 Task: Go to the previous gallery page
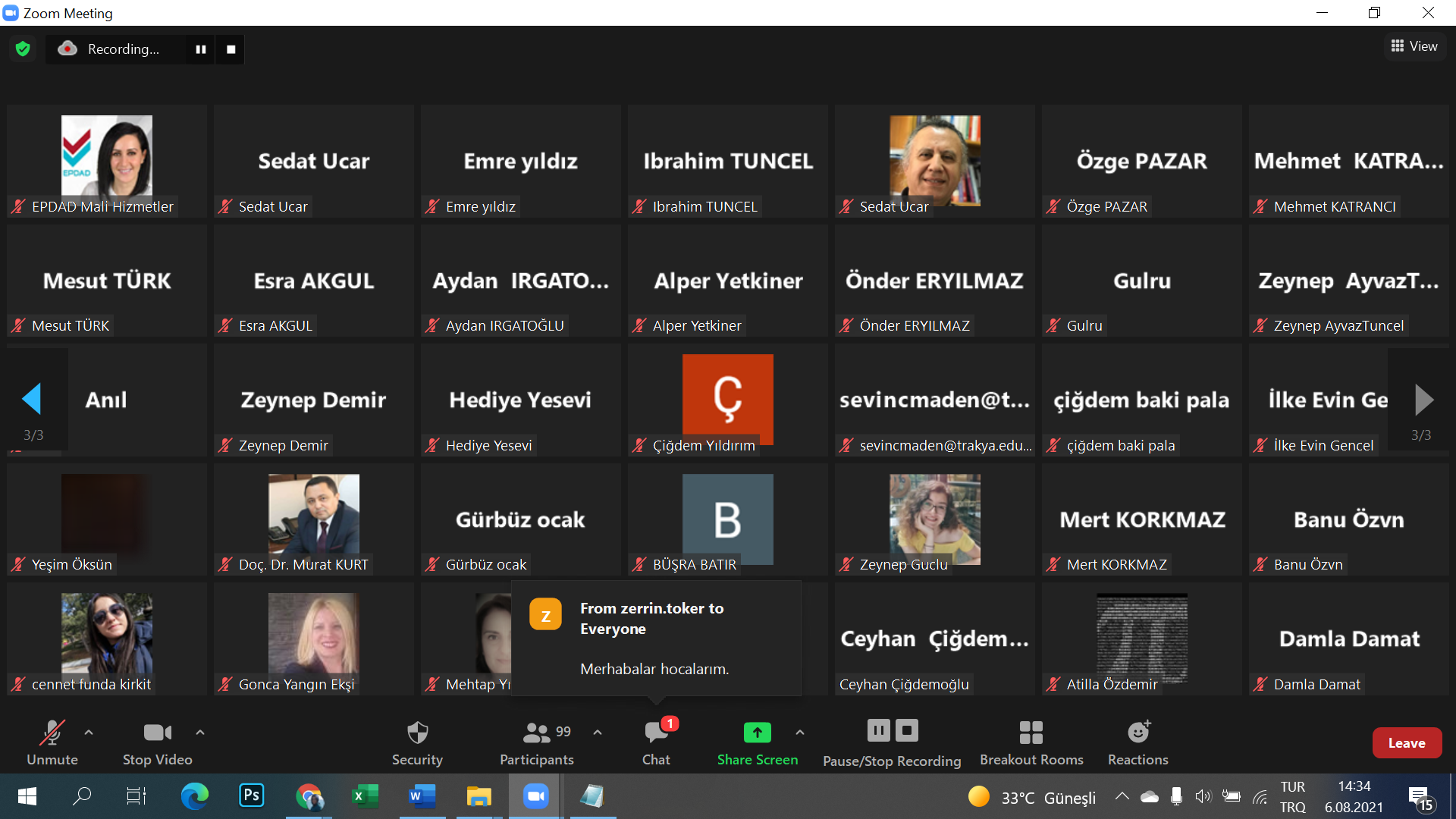[32, 399]
